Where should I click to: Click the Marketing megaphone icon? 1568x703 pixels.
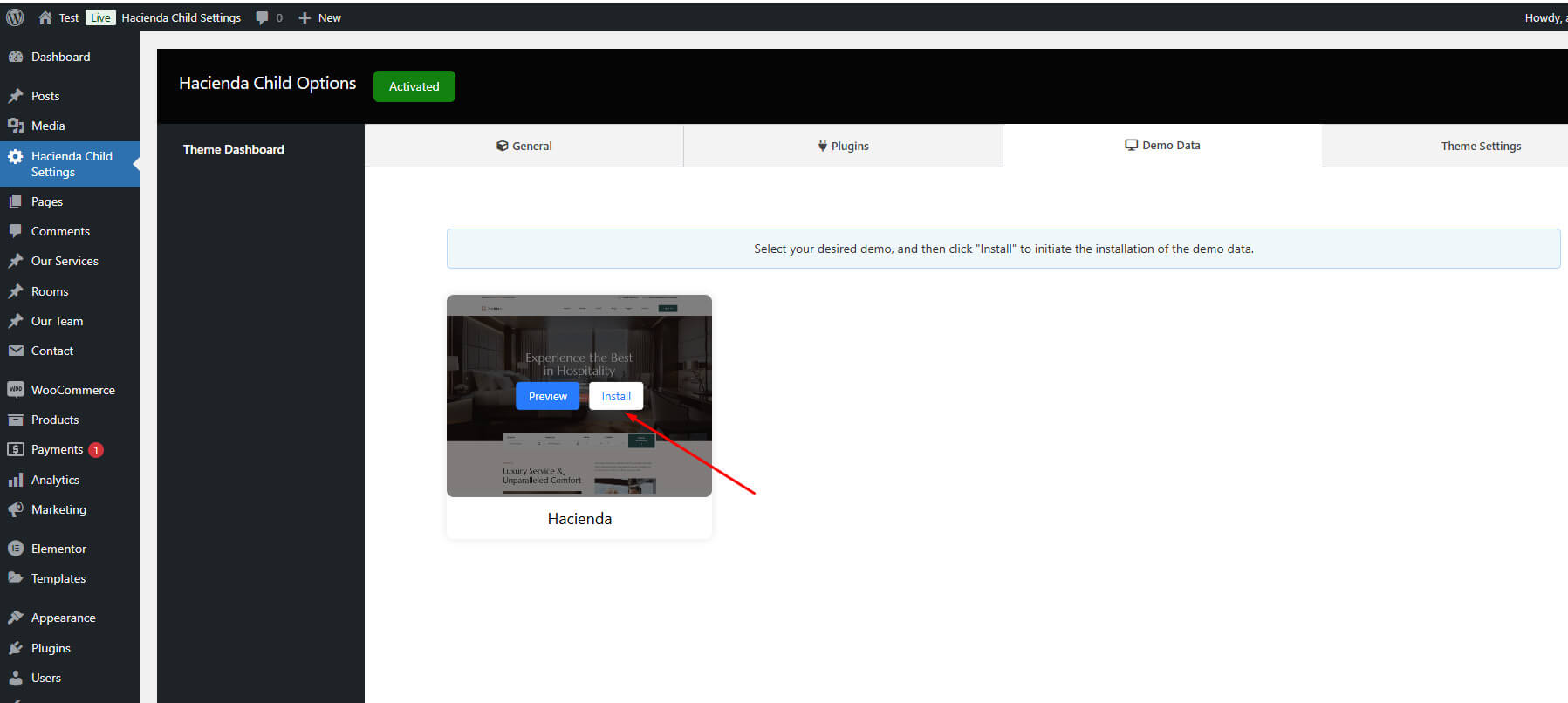click(x=16, y=509)
